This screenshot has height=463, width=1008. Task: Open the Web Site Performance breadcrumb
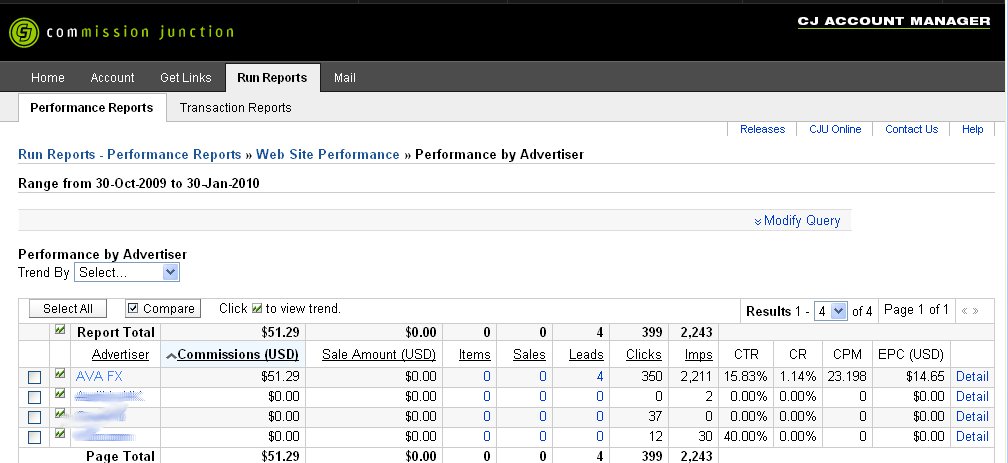coord(328,155)
